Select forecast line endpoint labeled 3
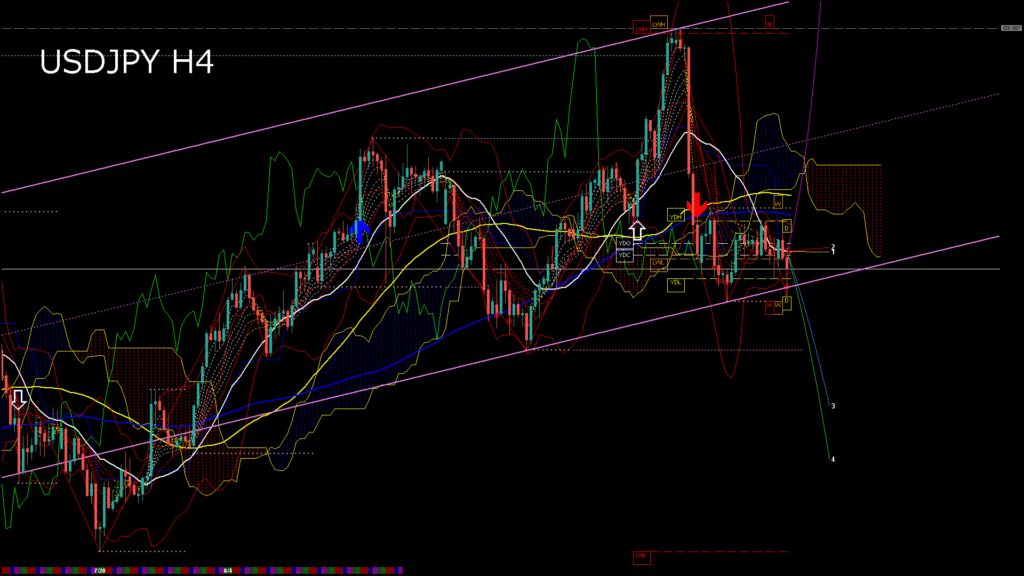This screenshot has height=576, width=1024. 833,406
